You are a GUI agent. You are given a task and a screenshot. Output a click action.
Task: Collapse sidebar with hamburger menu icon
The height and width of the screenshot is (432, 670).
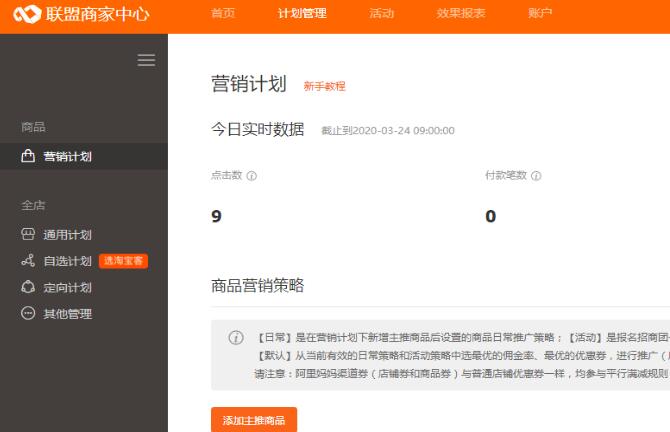[146, 60]
